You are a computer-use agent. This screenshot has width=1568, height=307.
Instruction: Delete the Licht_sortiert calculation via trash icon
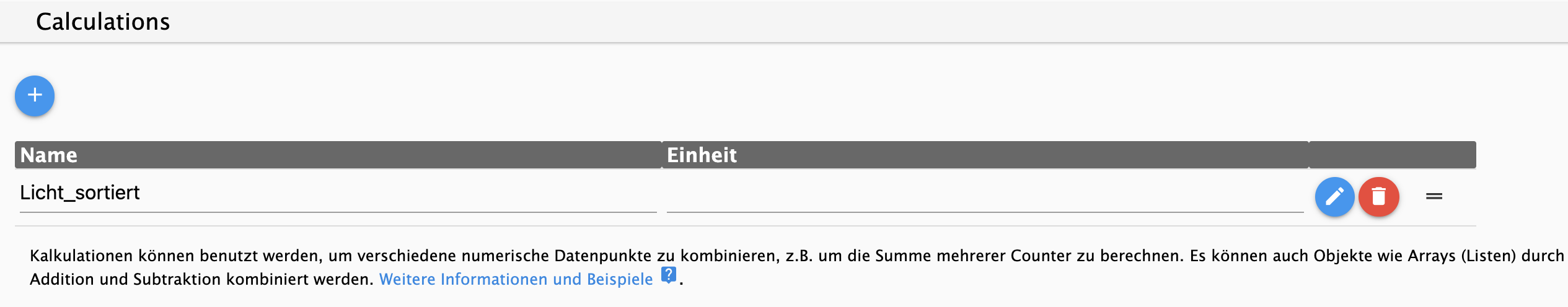point(1378,197)
